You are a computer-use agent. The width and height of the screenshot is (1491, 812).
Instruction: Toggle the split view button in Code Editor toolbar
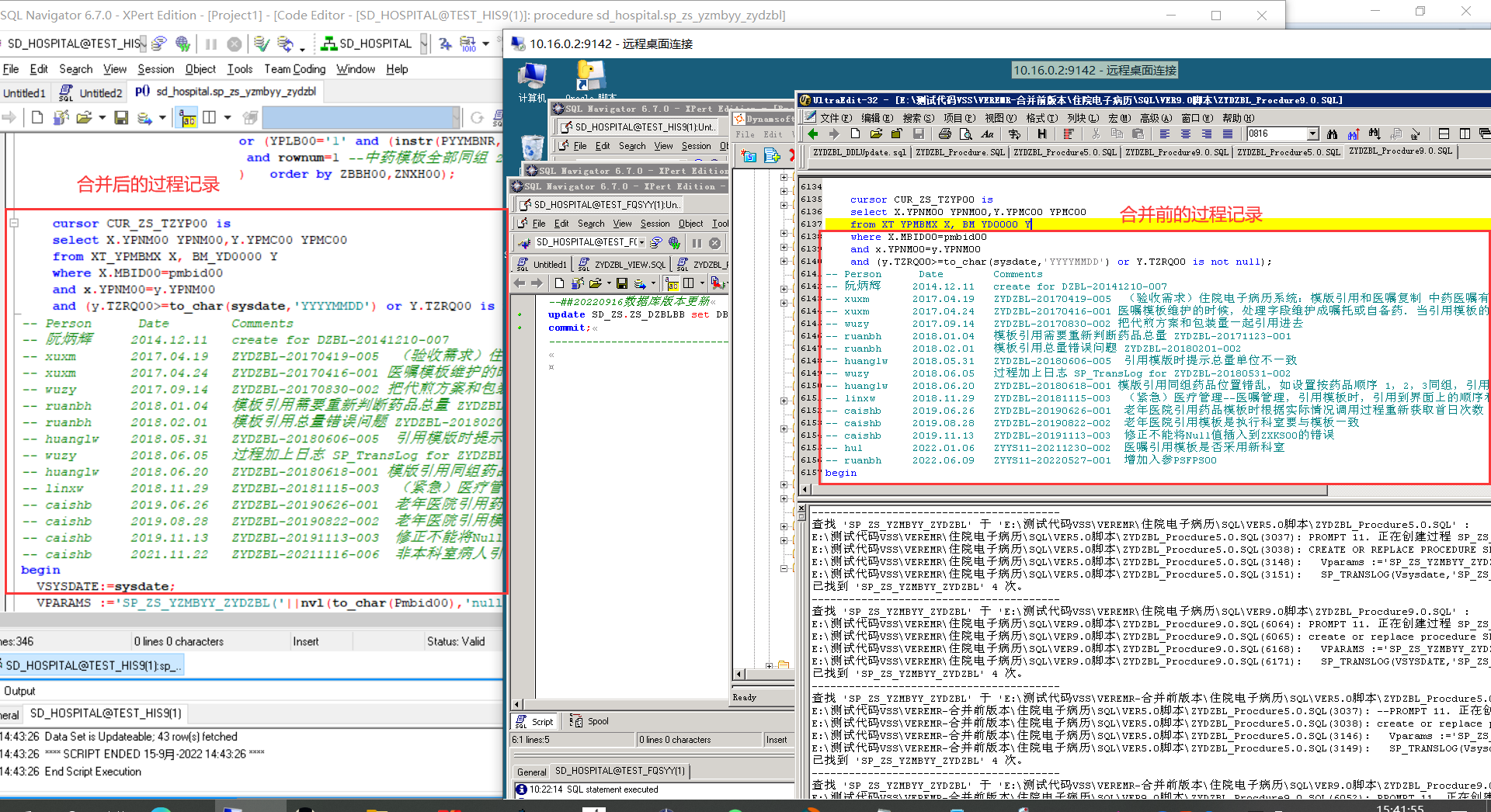coord(209,118)
